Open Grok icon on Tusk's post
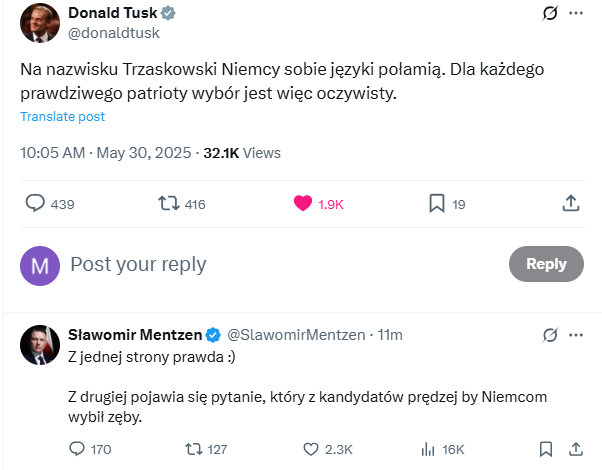 tap(548, 14)
